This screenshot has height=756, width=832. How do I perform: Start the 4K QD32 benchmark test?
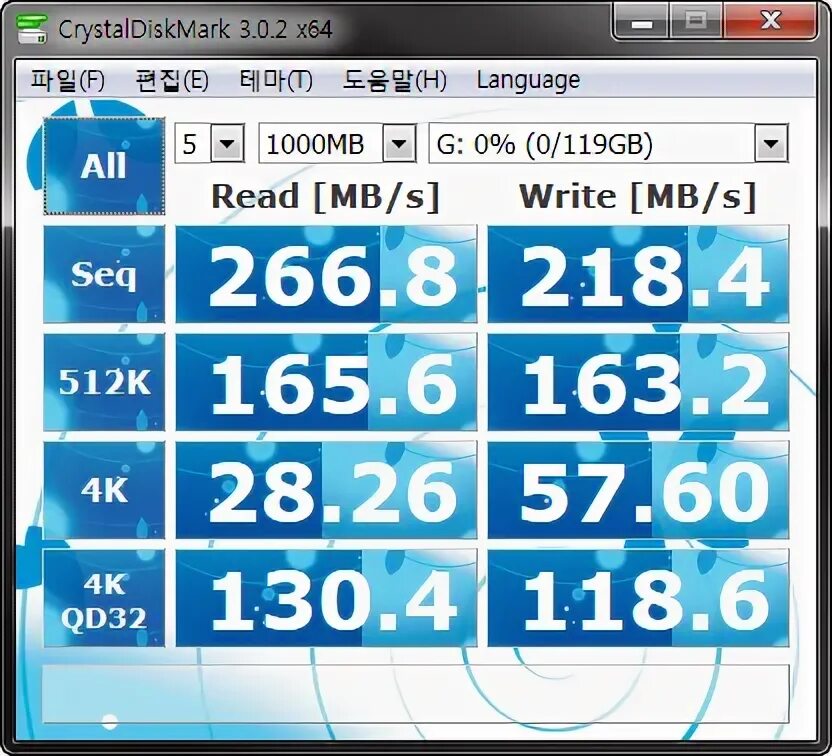coord(104,598)
